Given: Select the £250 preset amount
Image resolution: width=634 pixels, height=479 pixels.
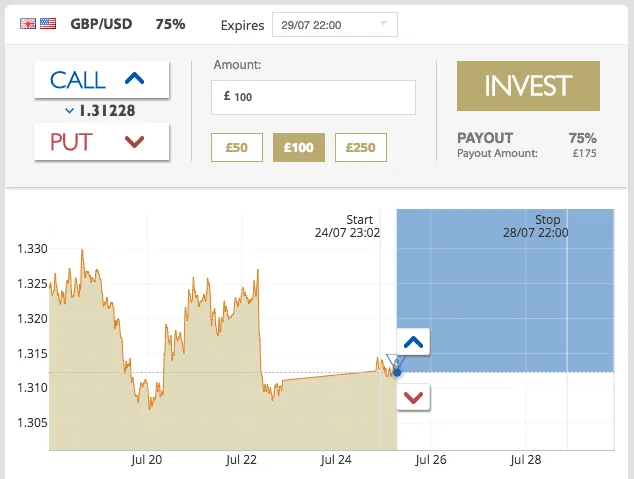Looking at the screenshot, I should 360,148.
